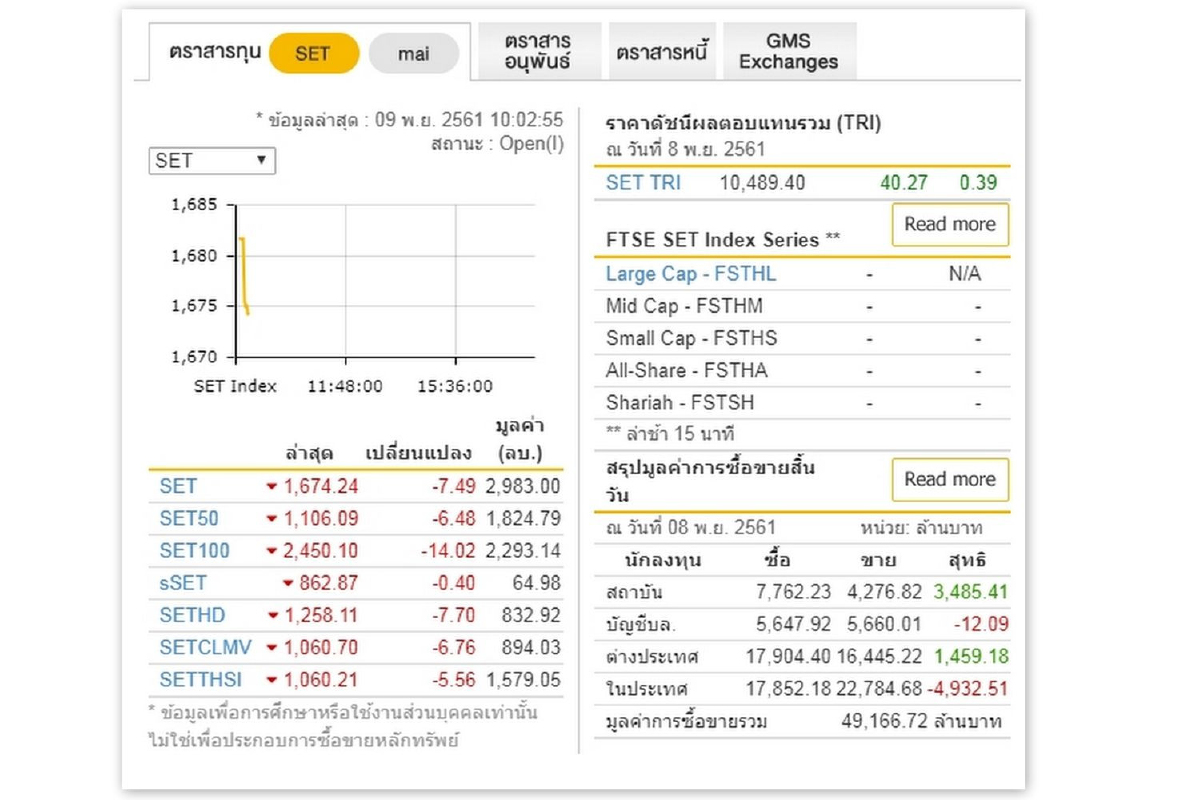1200x800 pixels.
Task: Click the บัญชีบล. net value -12.09
Action: 982,625
